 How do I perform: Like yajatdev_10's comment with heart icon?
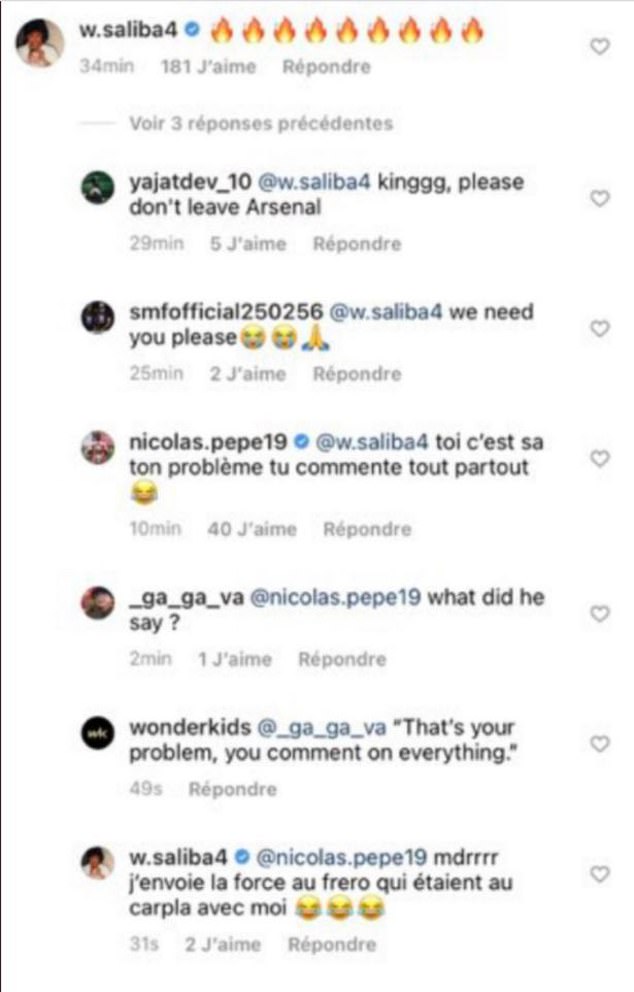[599, 198]
